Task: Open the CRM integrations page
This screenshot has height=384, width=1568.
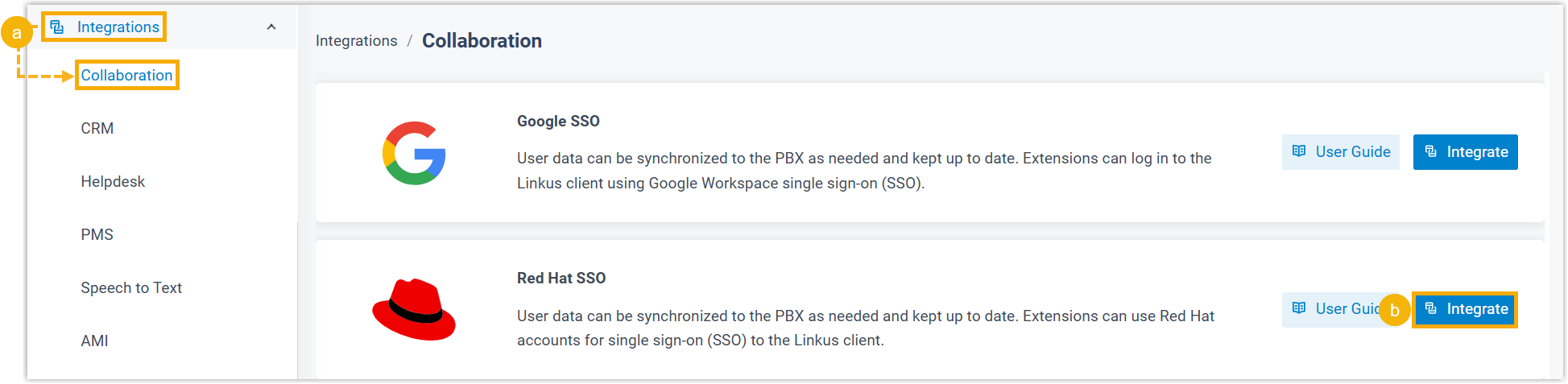Action: (97, 129)
